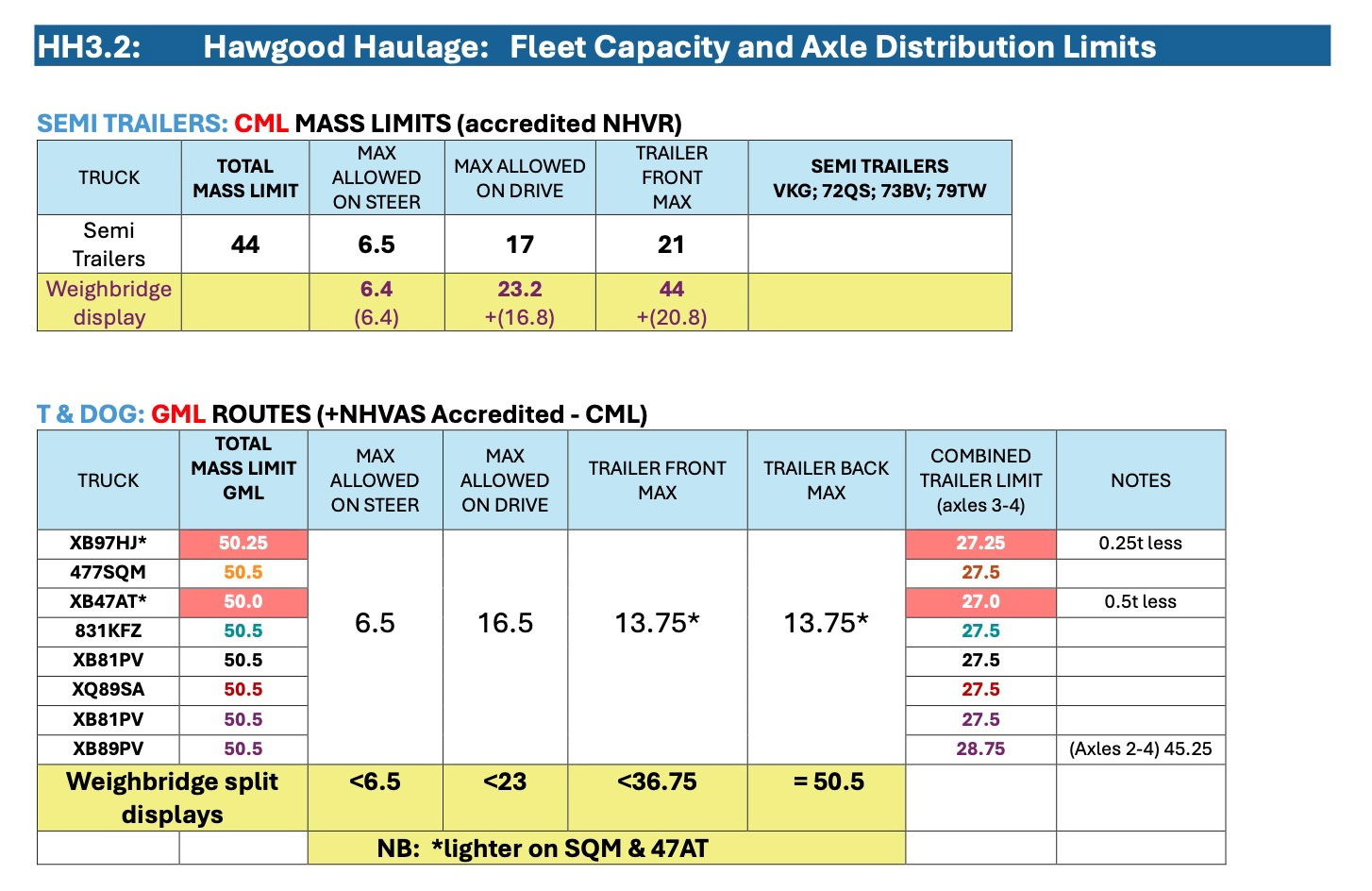Click the XQ89SA truck cell
Image resolution: width=1372 pixels, height=891 pixels.
click(109, 690)
